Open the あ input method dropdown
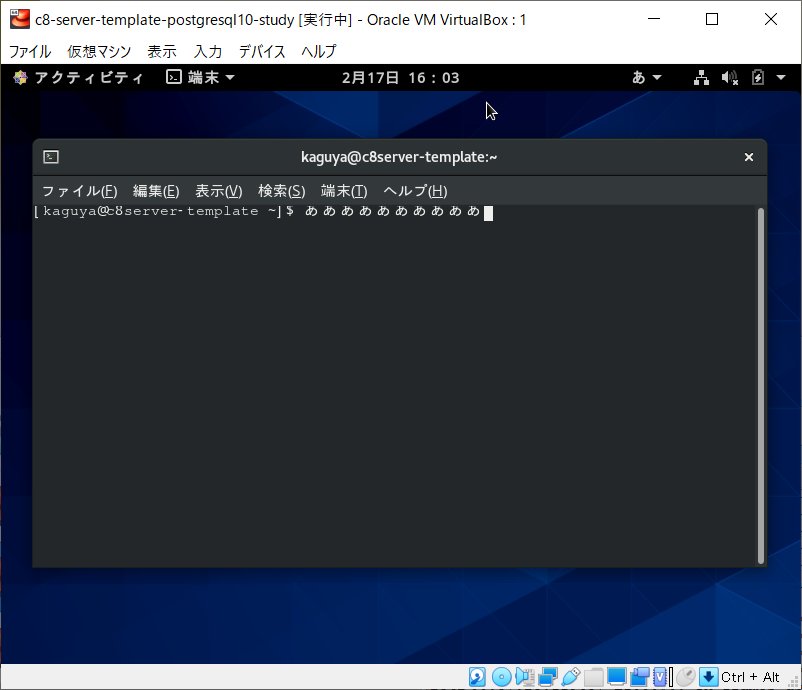This screenshot has height=690, width=802. click(647, 78)
